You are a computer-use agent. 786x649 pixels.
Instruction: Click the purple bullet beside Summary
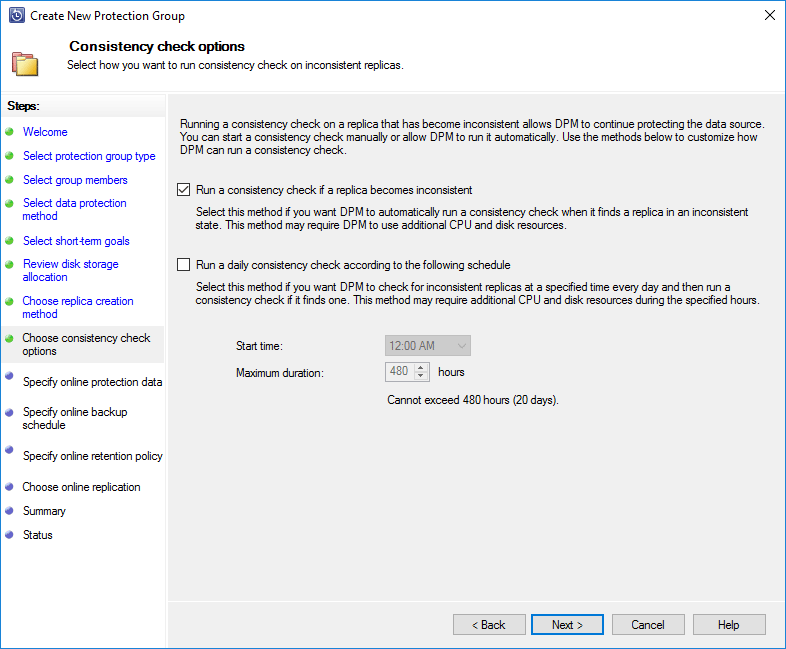coord(9,511)
